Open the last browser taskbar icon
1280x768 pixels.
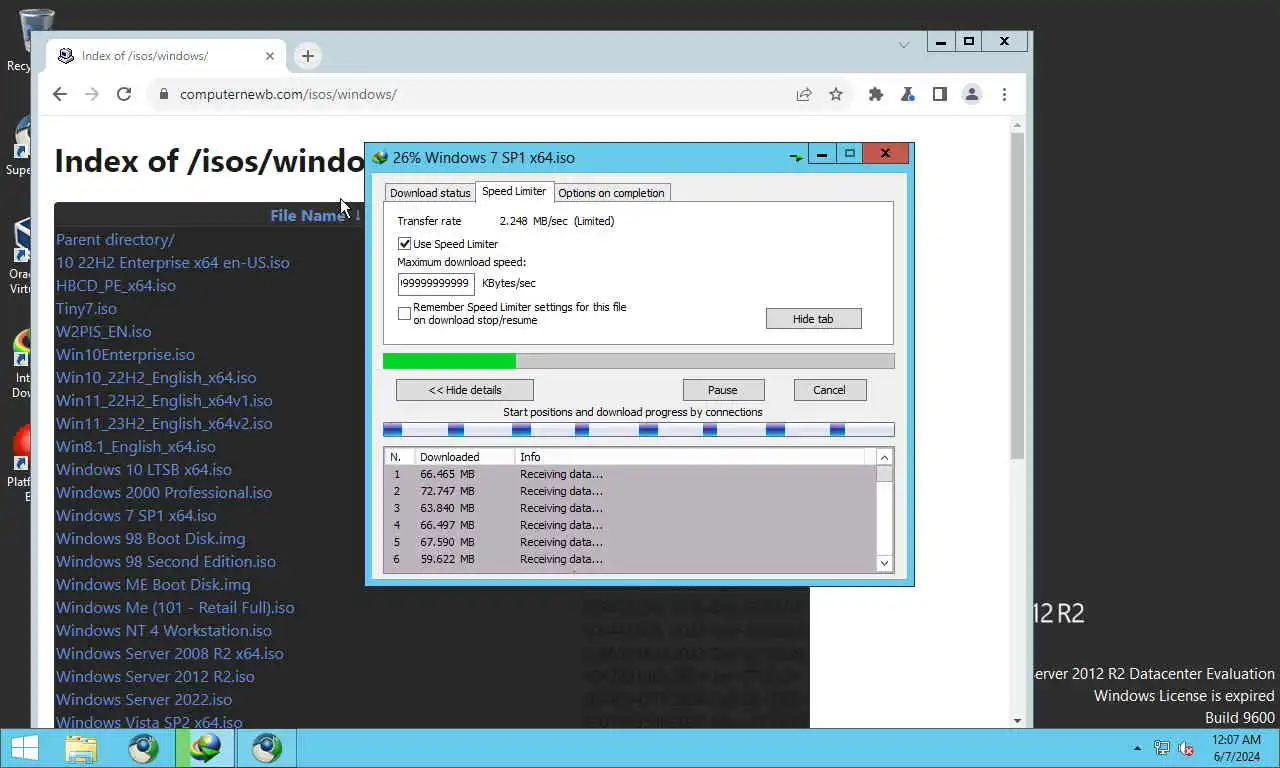pos(267,748)
